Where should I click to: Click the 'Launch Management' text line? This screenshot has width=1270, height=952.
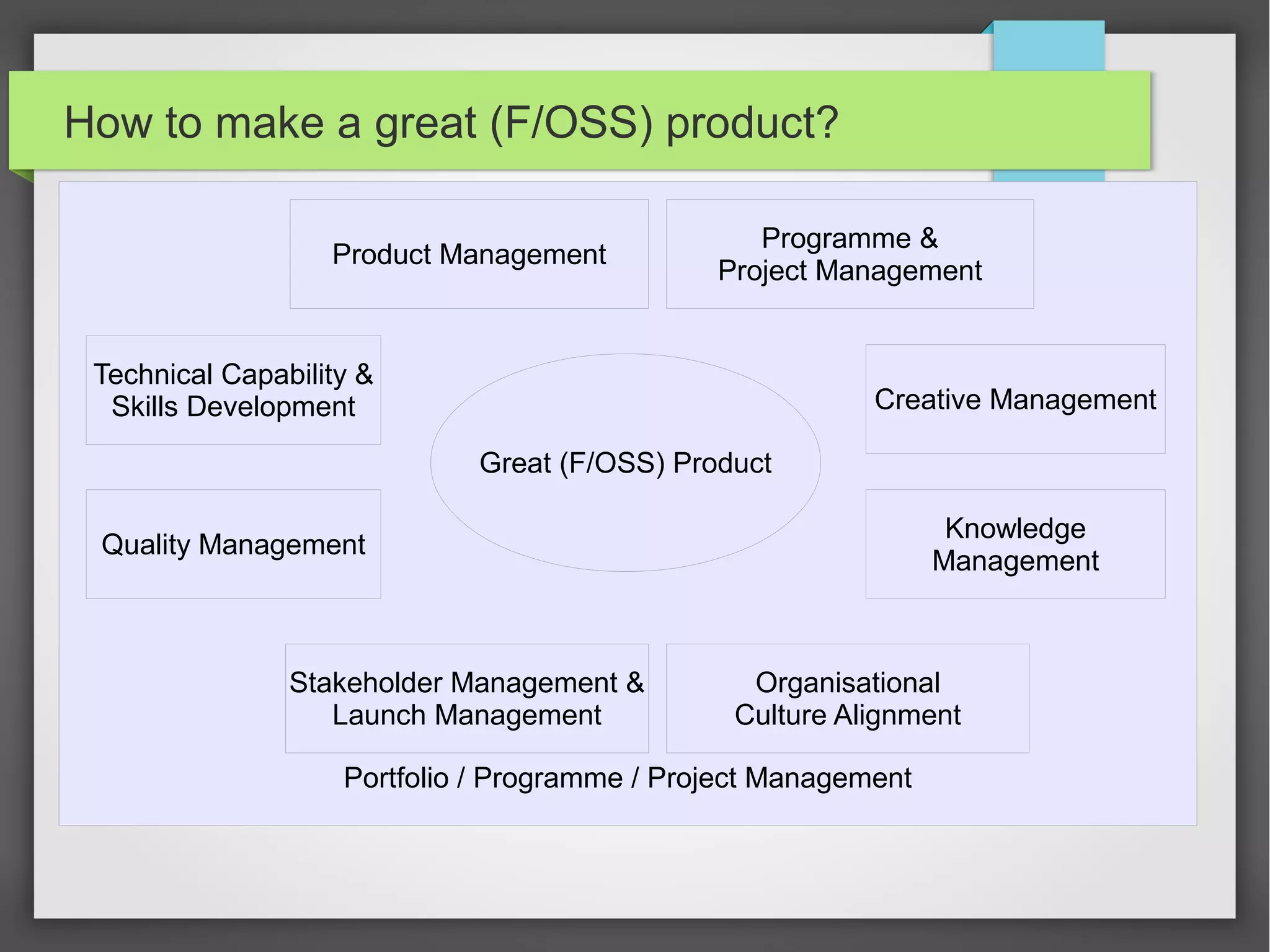click(466, 715)
